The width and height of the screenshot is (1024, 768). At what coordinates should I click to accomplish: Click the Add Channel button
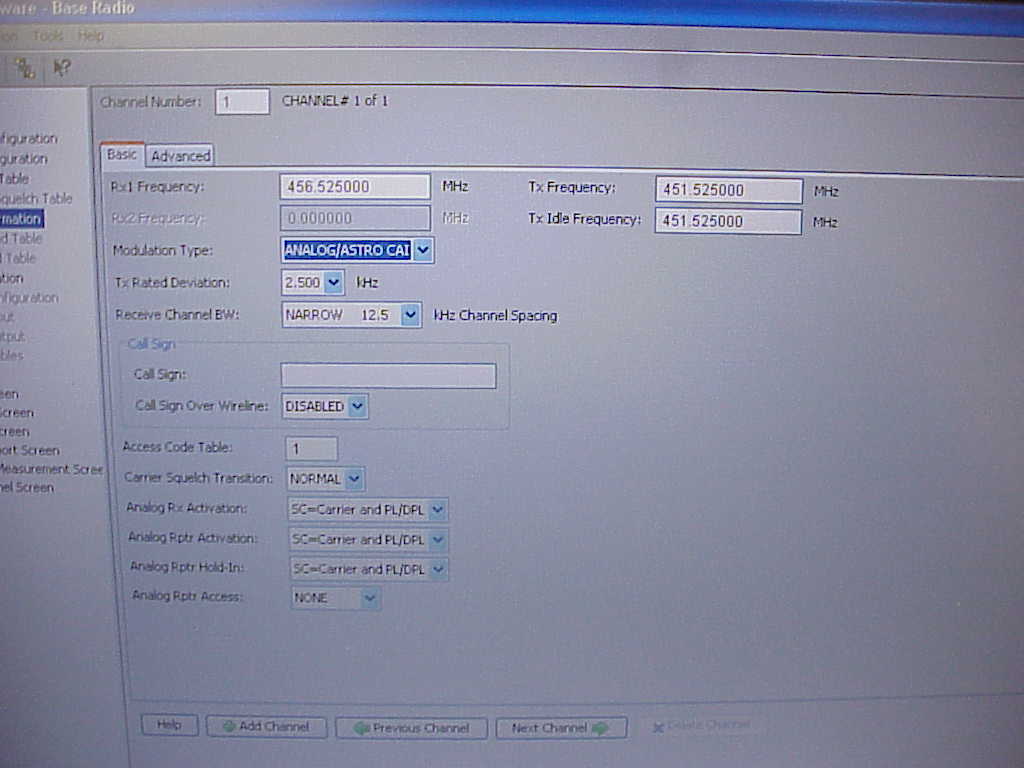point(266,727)
